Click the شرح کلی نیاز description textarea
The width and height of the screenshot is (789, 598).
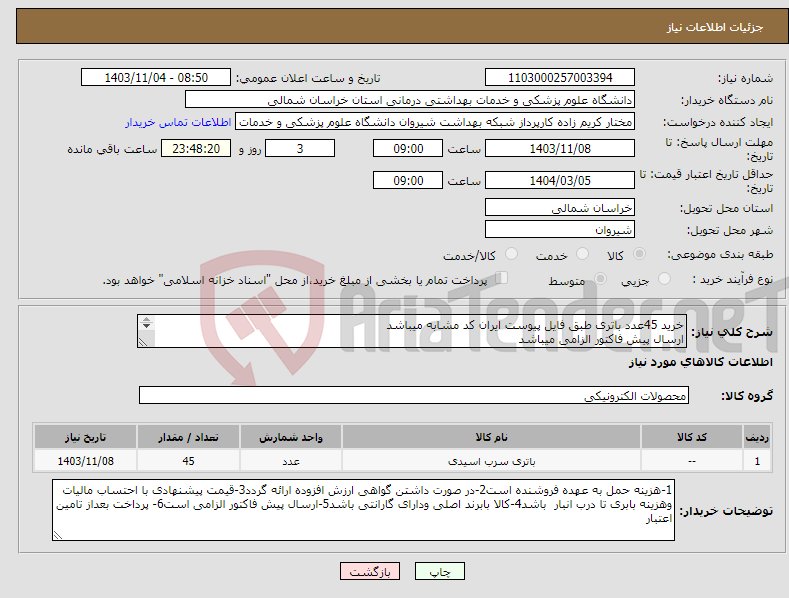(412, 331)
